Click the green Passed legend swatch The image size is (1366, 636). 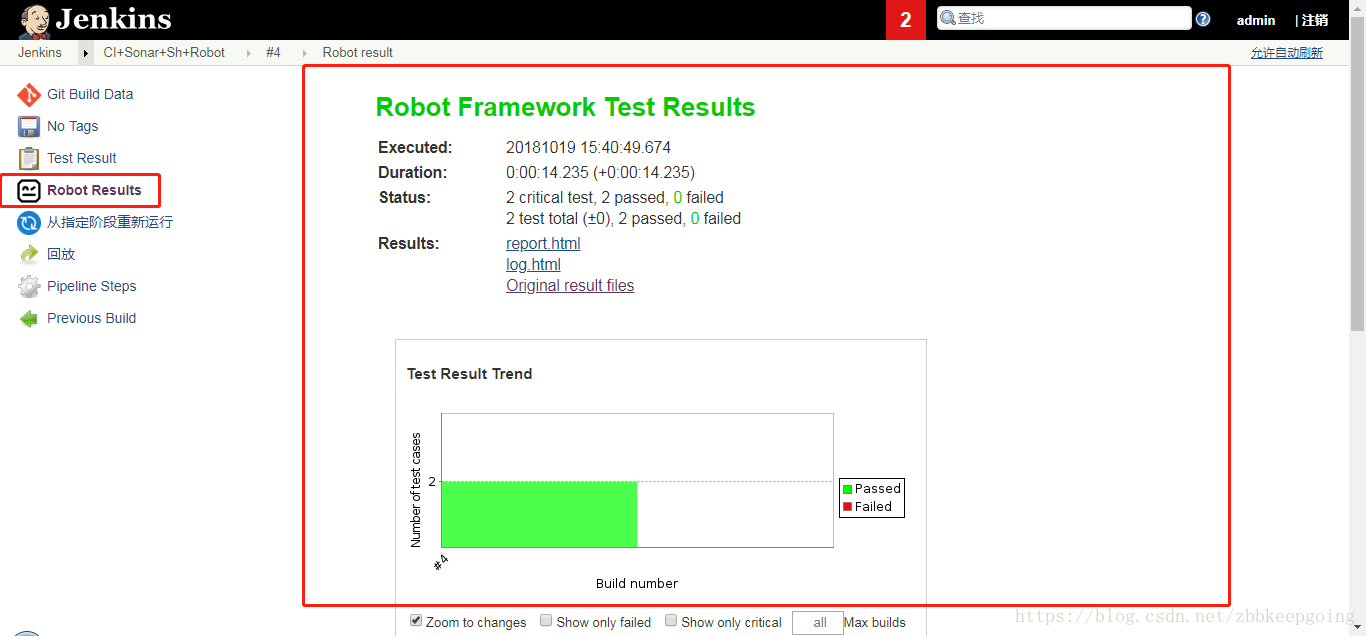(x=847, y=489)
